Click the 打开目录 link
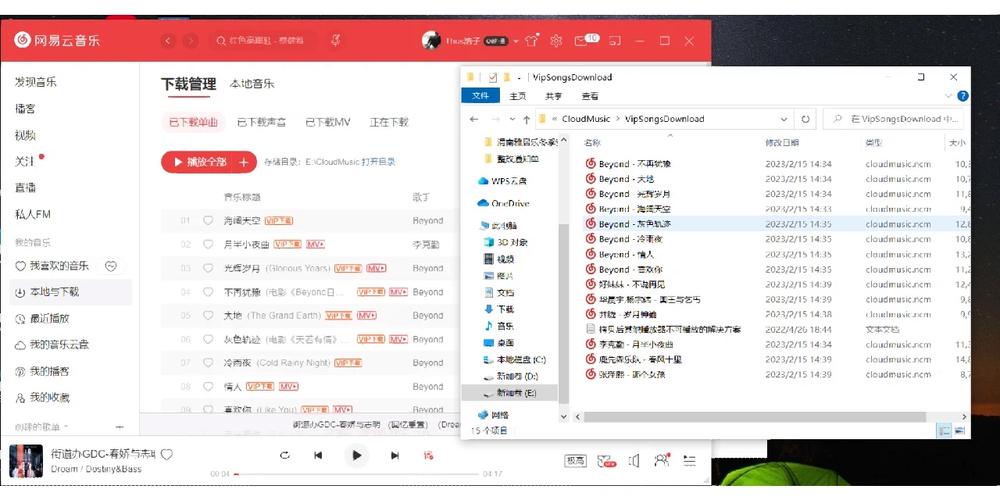The width and height of the screenshot is (1000, 500). point(378,162)
